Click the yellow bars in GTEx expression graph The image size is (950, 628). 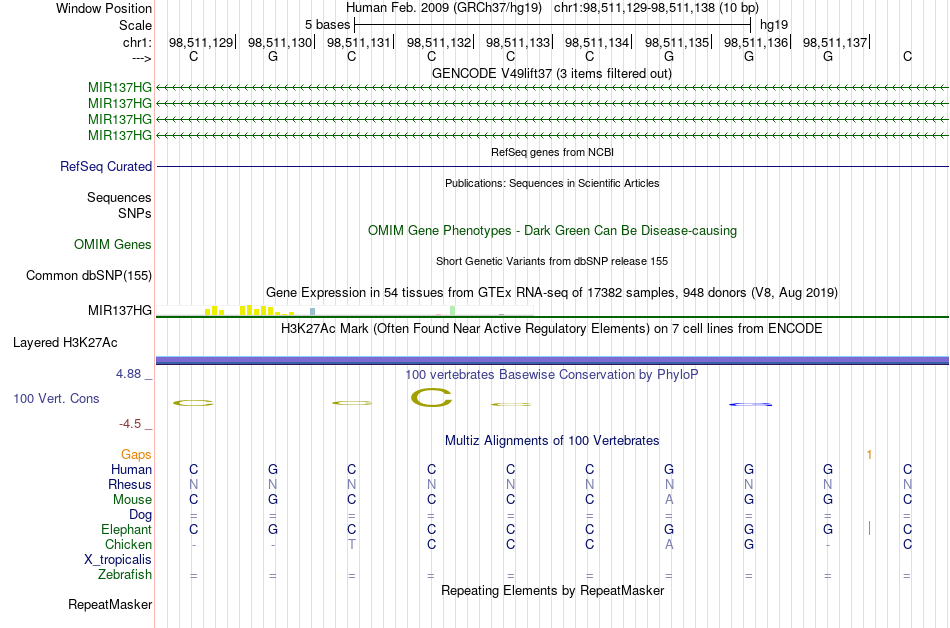tap(248, 311)
